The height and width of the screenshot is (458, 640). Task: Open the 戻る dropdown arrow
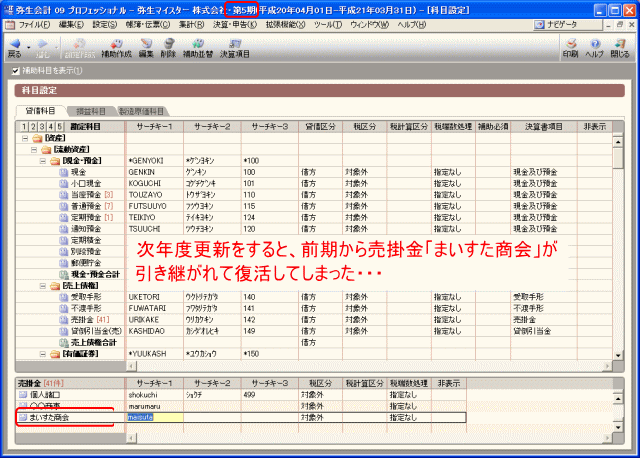[x=29, y=47]
